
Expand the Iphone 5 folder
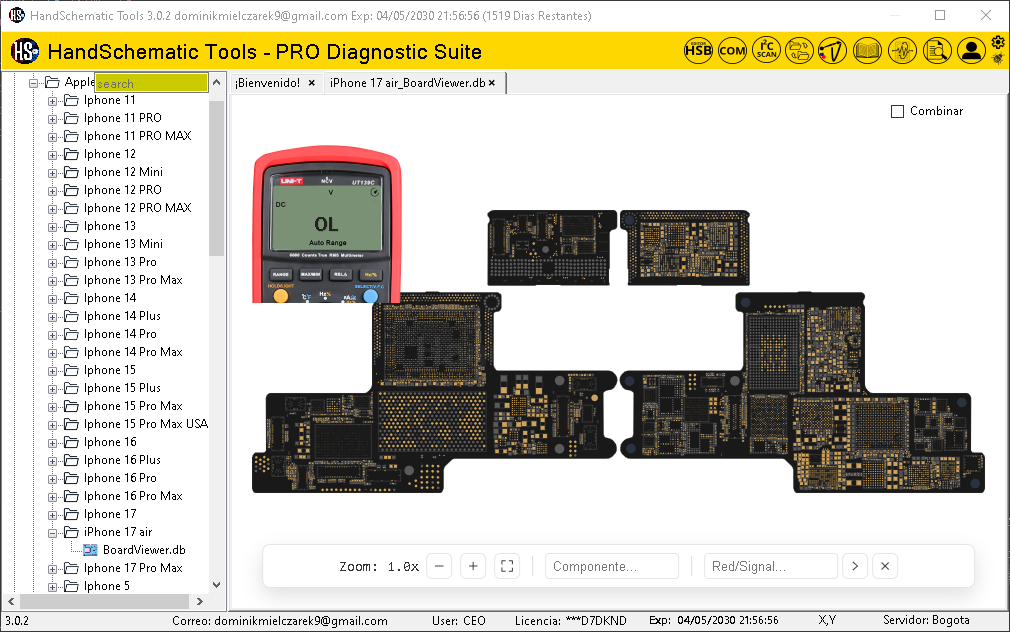[53, 587]
